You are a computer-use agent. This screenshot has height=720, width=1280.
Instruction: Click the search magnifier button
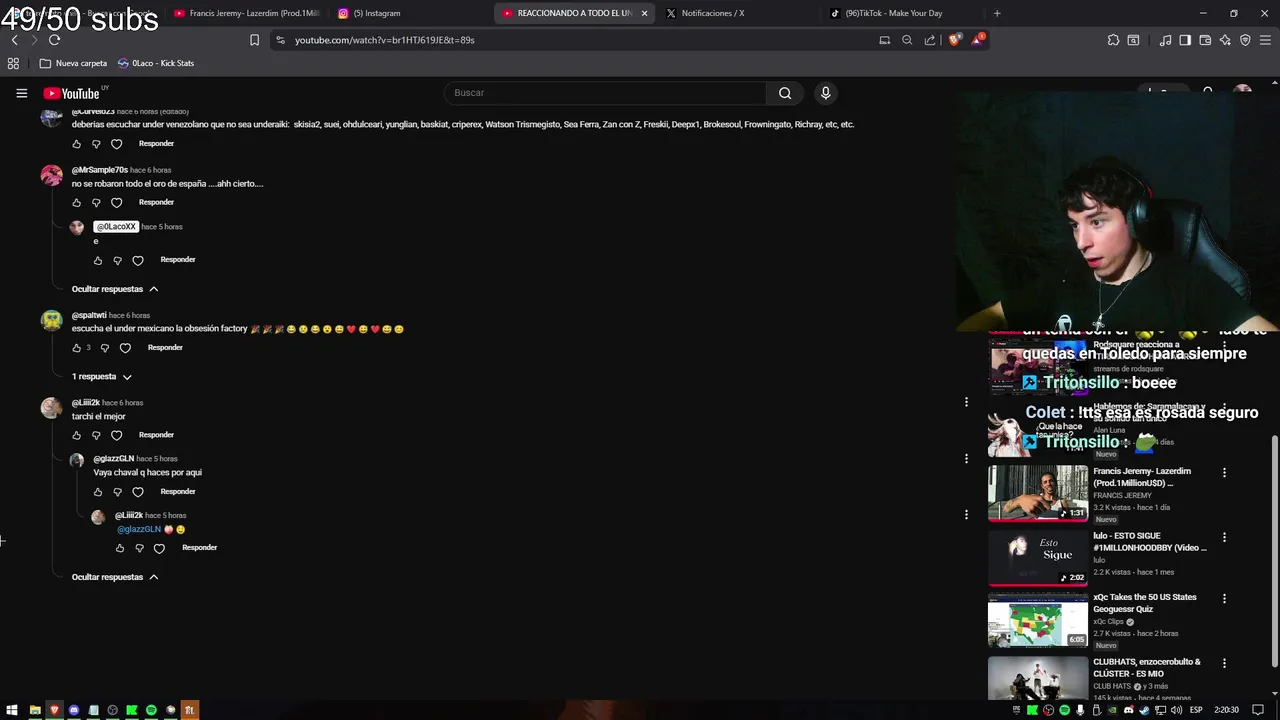pyautogui.click(x=785, y=93)
